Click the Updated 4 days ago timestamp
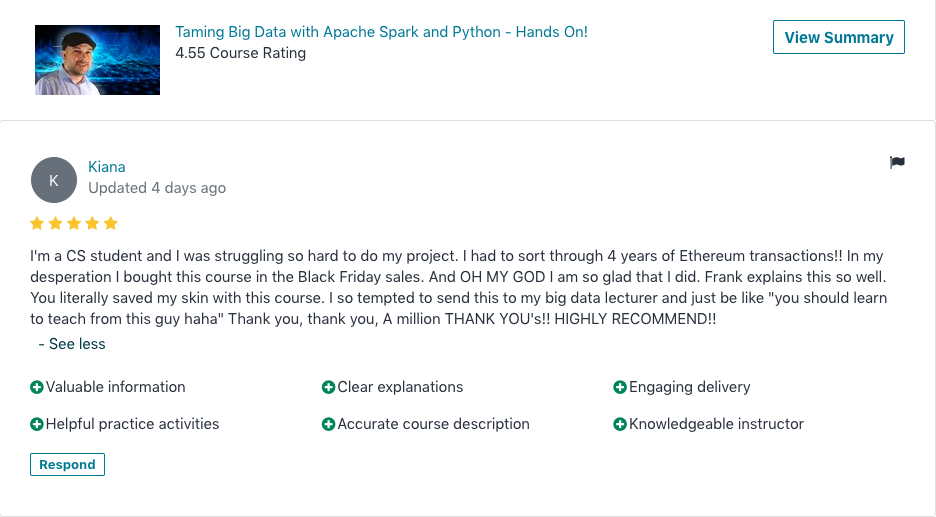 tap(157, 188)
